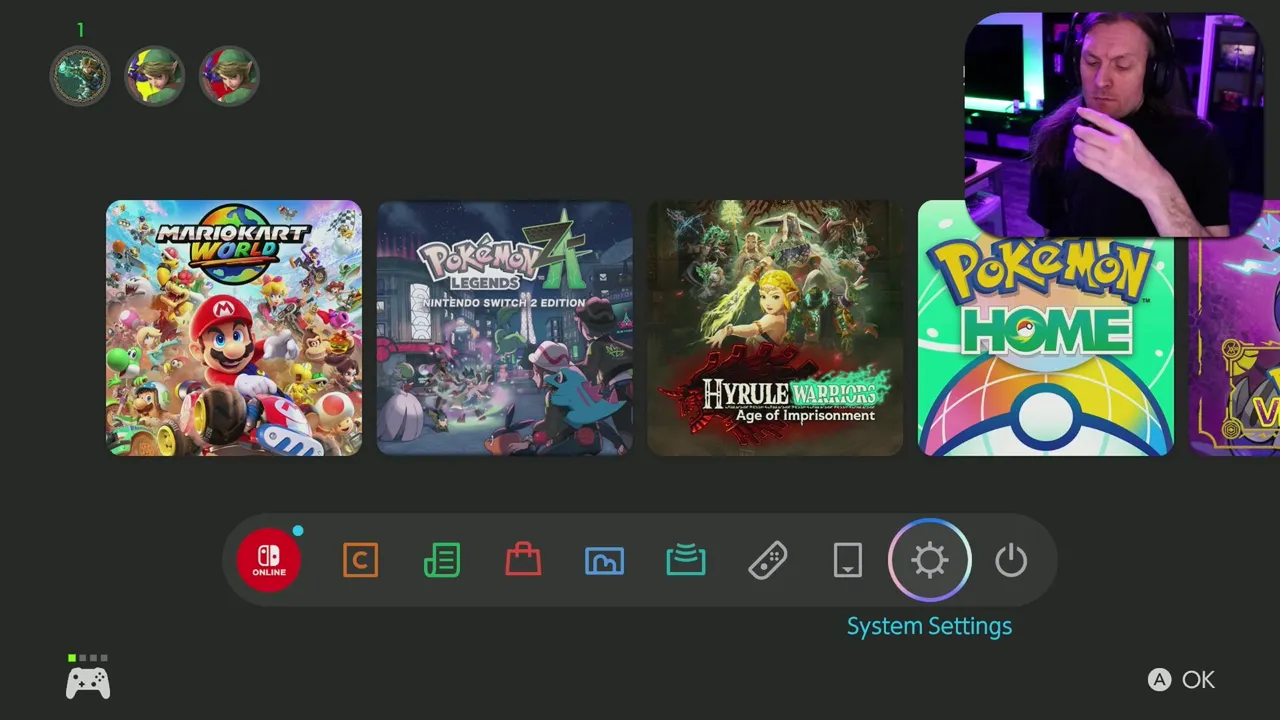1280x720 pixels.
Task: Launch Hyrule Warriors Age of Imprisonment tile
Action: pos(775,328)
